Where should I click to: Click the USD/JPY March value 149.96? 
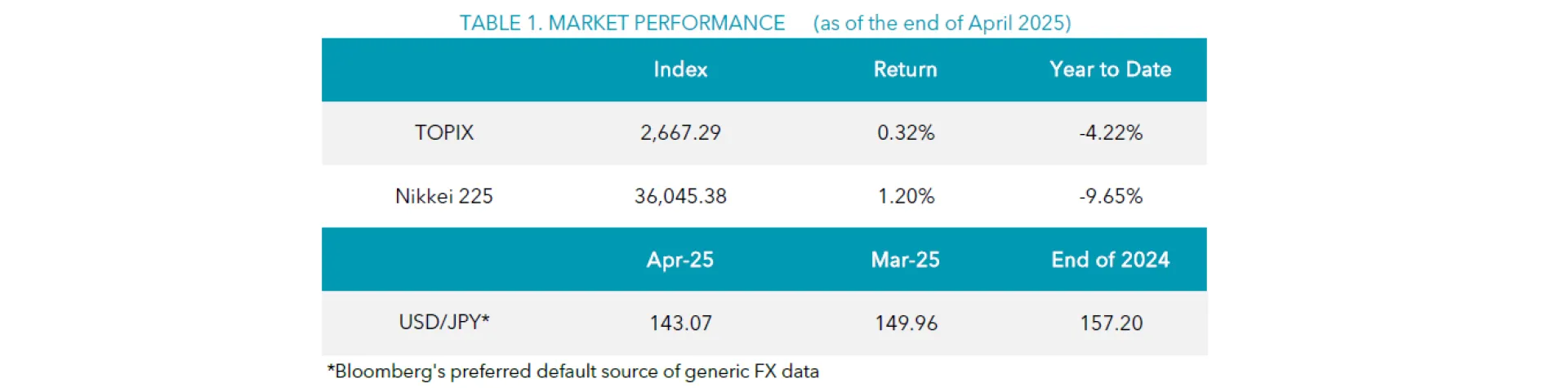(x=906, y=323)
